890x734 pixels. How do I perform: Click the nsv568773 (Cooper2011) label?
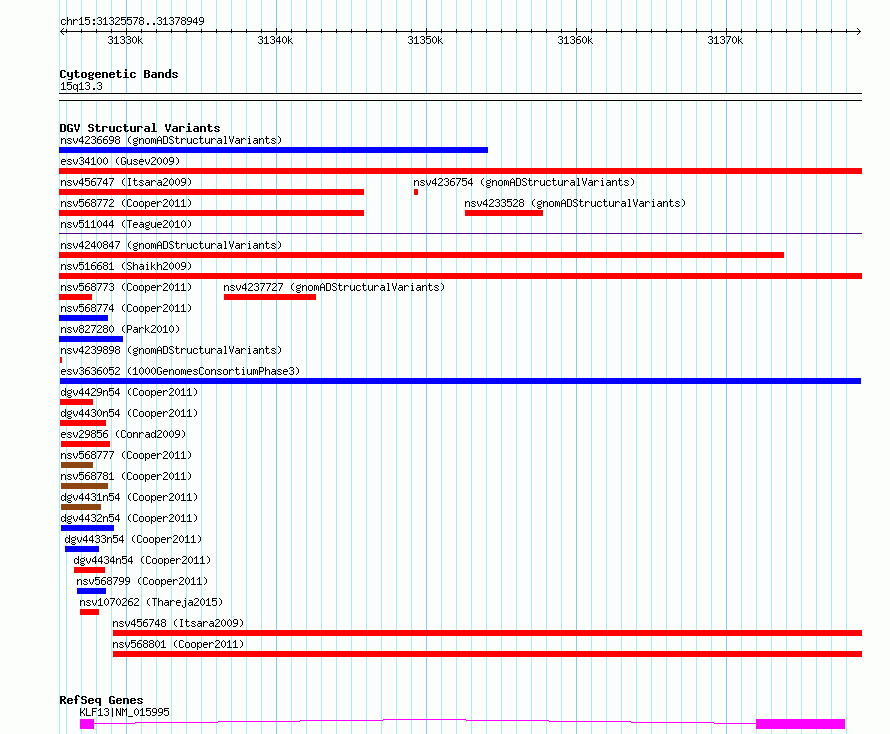click(x=126, y=287)
